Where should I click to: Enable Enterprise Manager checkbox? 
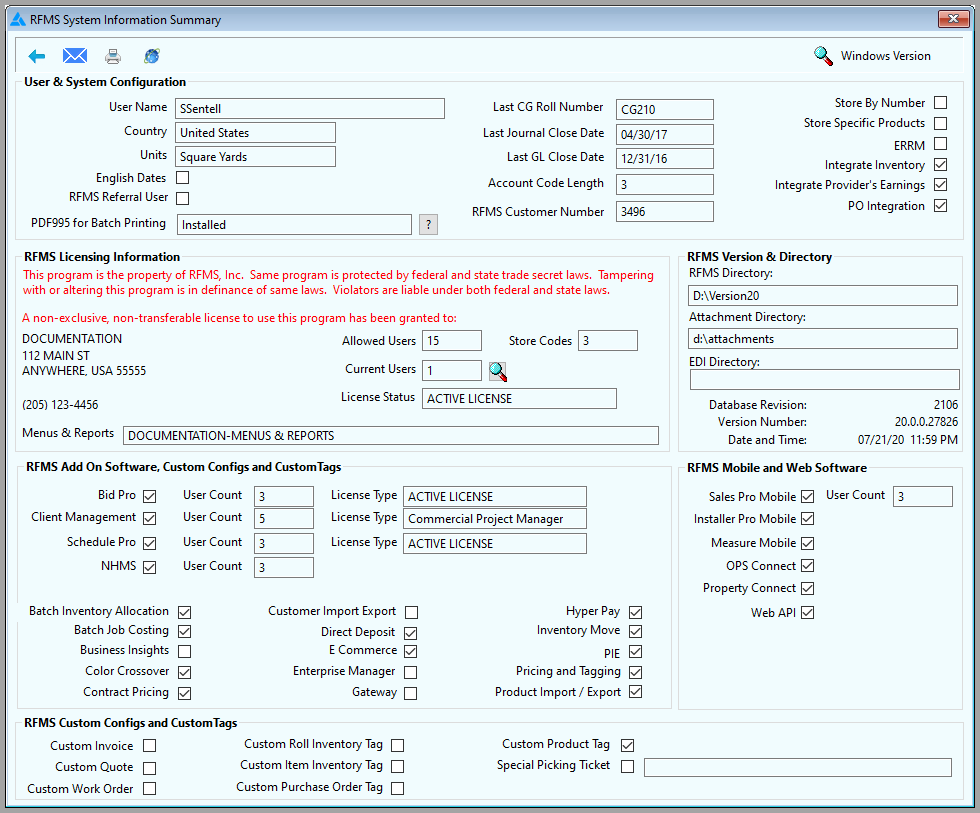click(411, 672)
